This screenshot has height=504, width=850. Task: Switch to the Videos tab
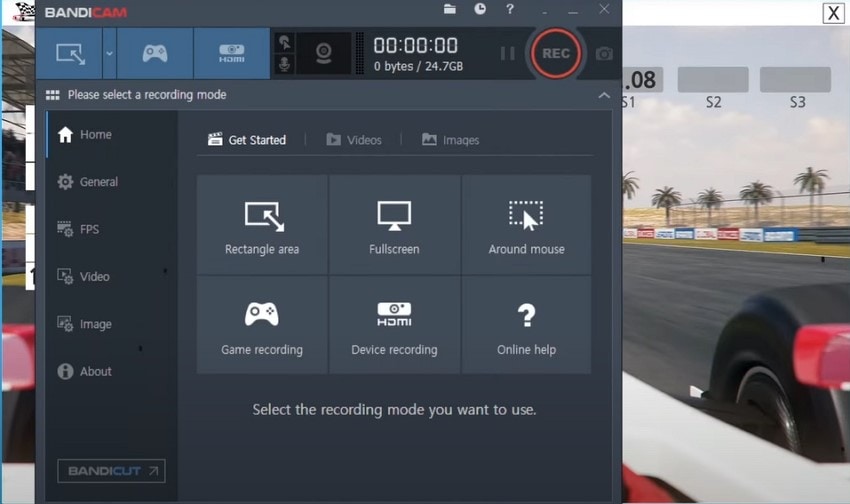pos(354,140)
